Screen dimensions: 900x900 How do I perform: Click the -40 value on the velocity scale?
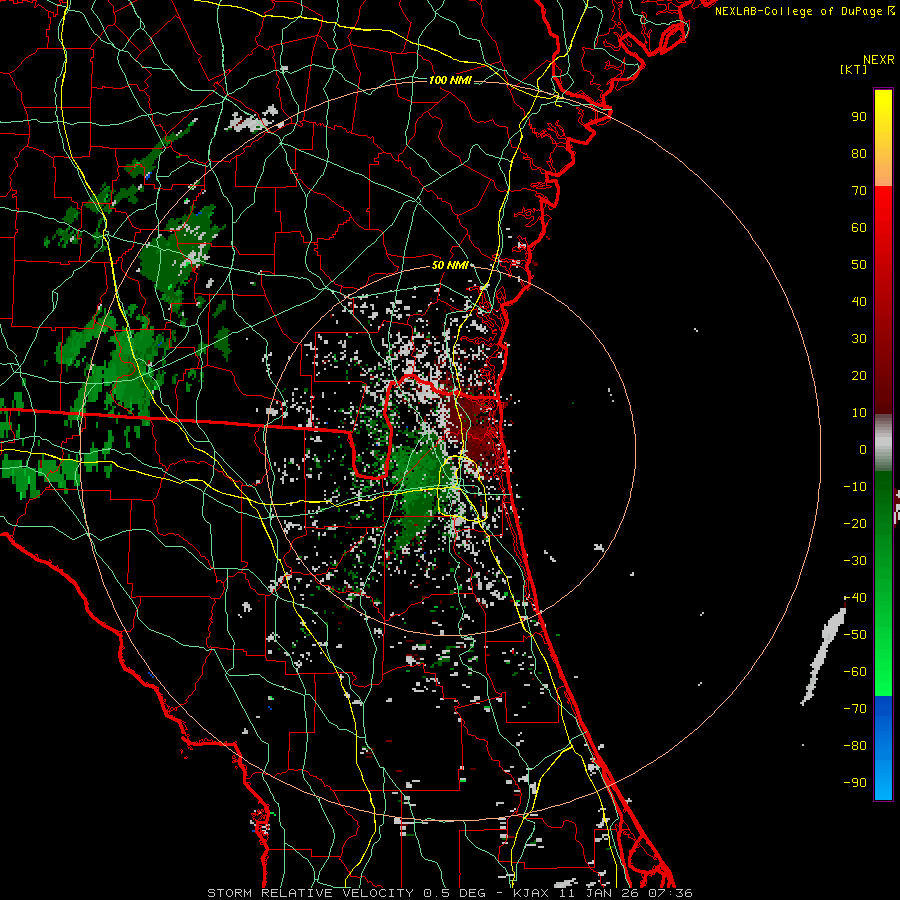[855, 598]
